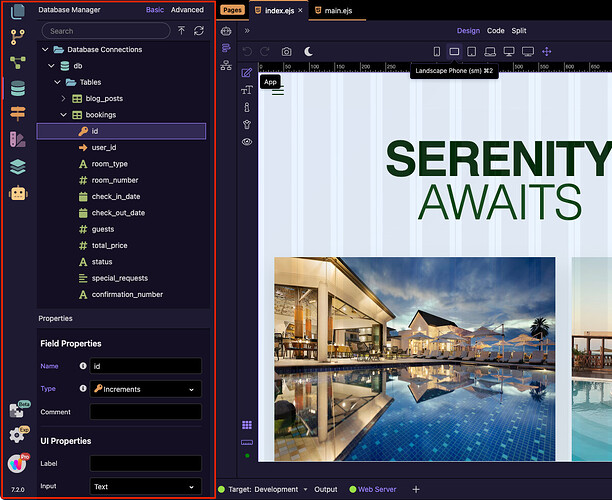
Task: Click the Git branch icon in sidebar
Action: pyautogui.click(x=17, y=37)
